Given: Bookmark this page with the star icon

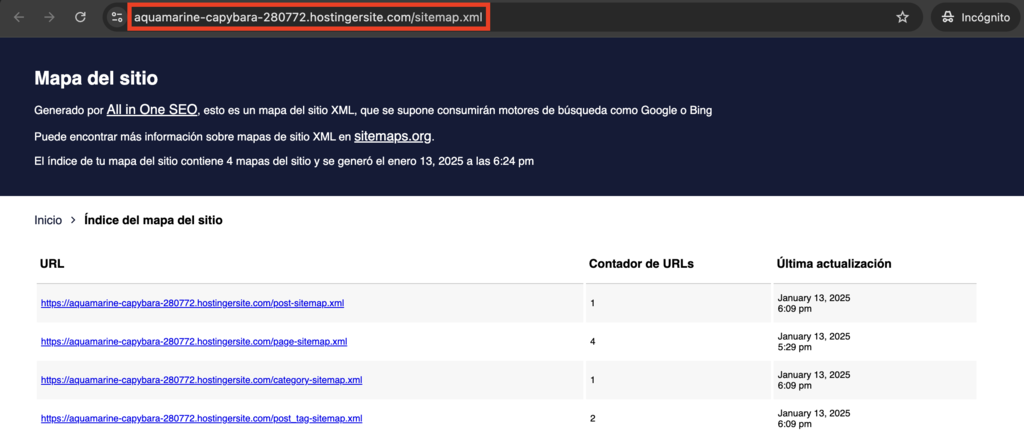Looking at the screenshot, I should tap(902, 17).
